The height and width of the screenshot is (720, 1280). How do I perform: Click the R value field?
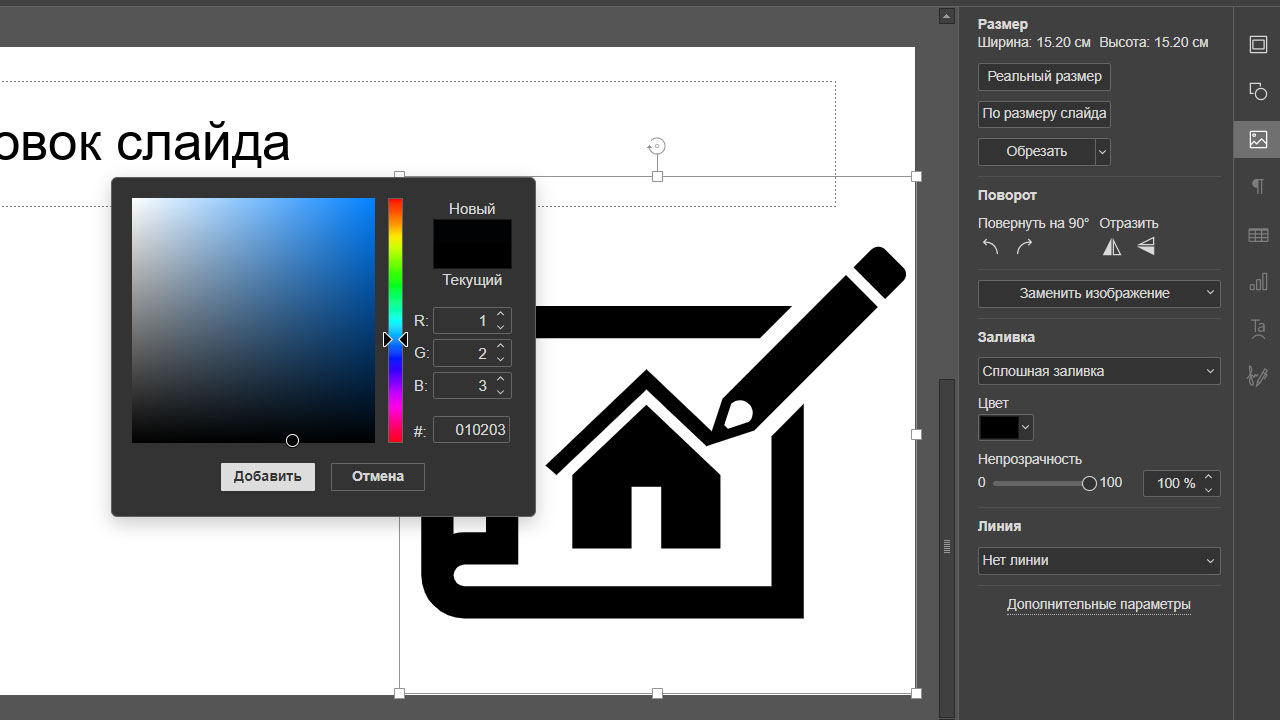pos(463,321)
